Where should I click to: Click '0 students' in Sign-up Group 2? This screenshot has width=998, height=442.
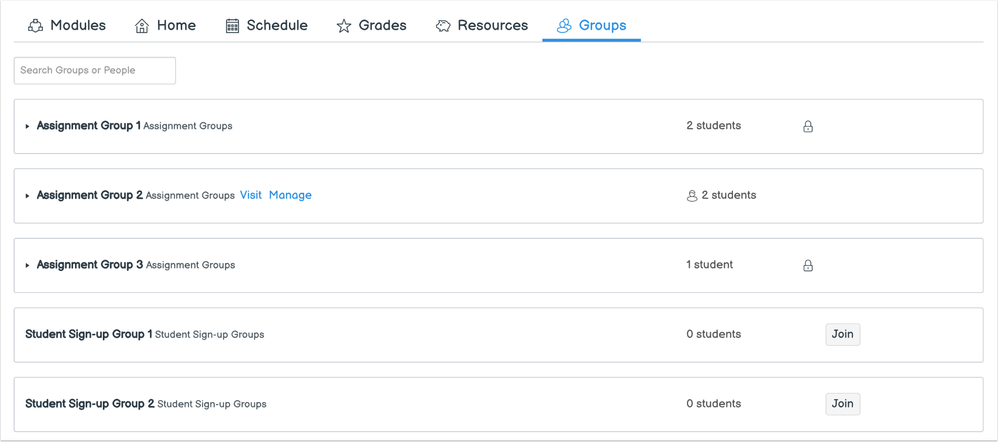[713, 403]
